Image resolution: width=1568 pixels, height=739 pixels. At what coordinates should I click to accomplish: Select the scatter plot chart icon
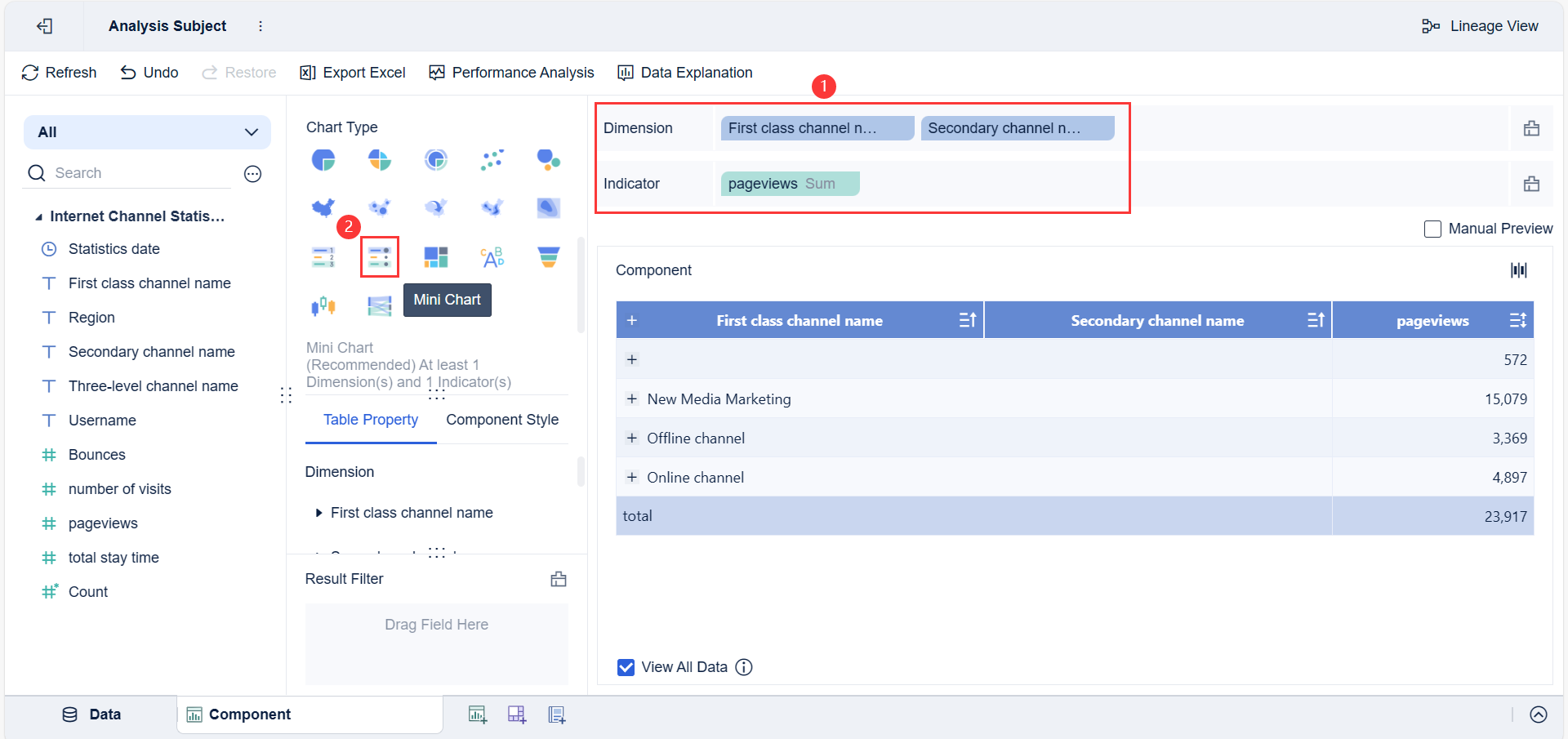[x=492, y=159]
